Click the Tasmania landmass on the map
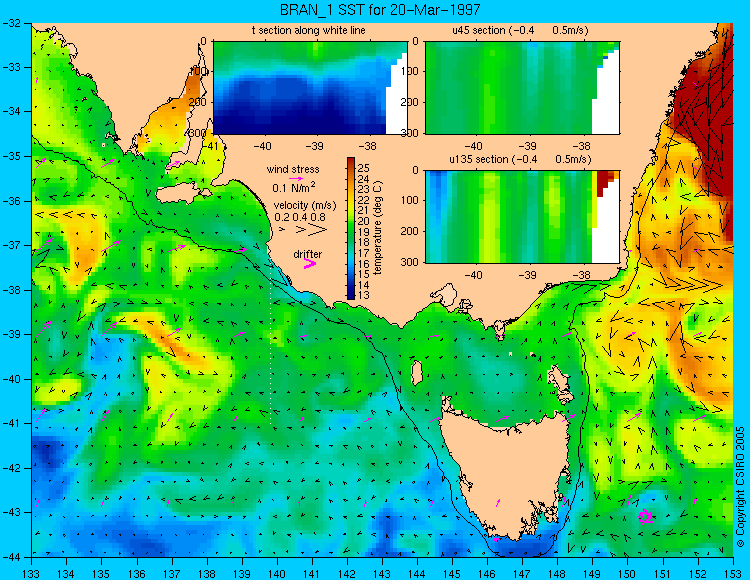This screenshot has width=750, height=580. (507, 473)
